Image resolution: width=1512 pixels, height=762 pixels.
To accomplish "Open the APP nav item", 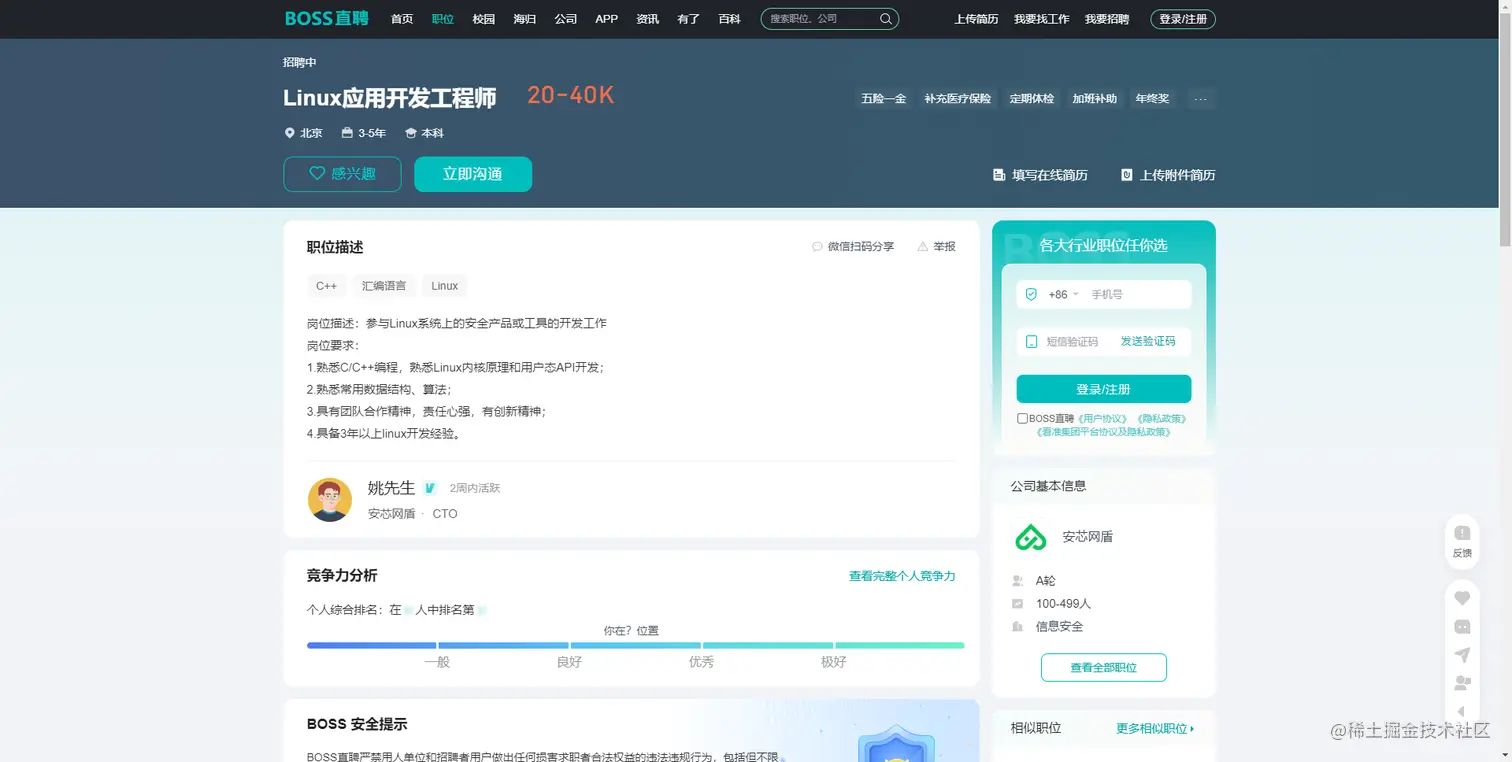I will tap(607, 19).
